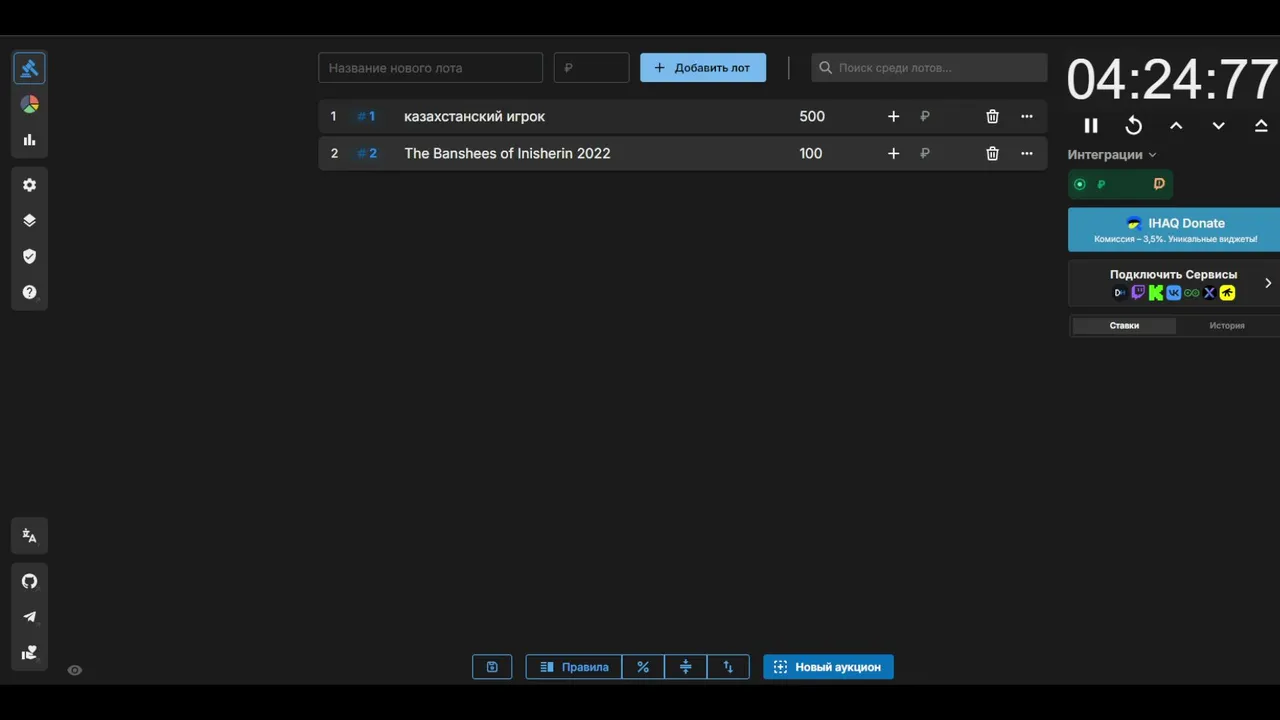This screenshot has width=1280, height=720.
Task: Click the 100 amount value
Action: click(x=811, y=154)
